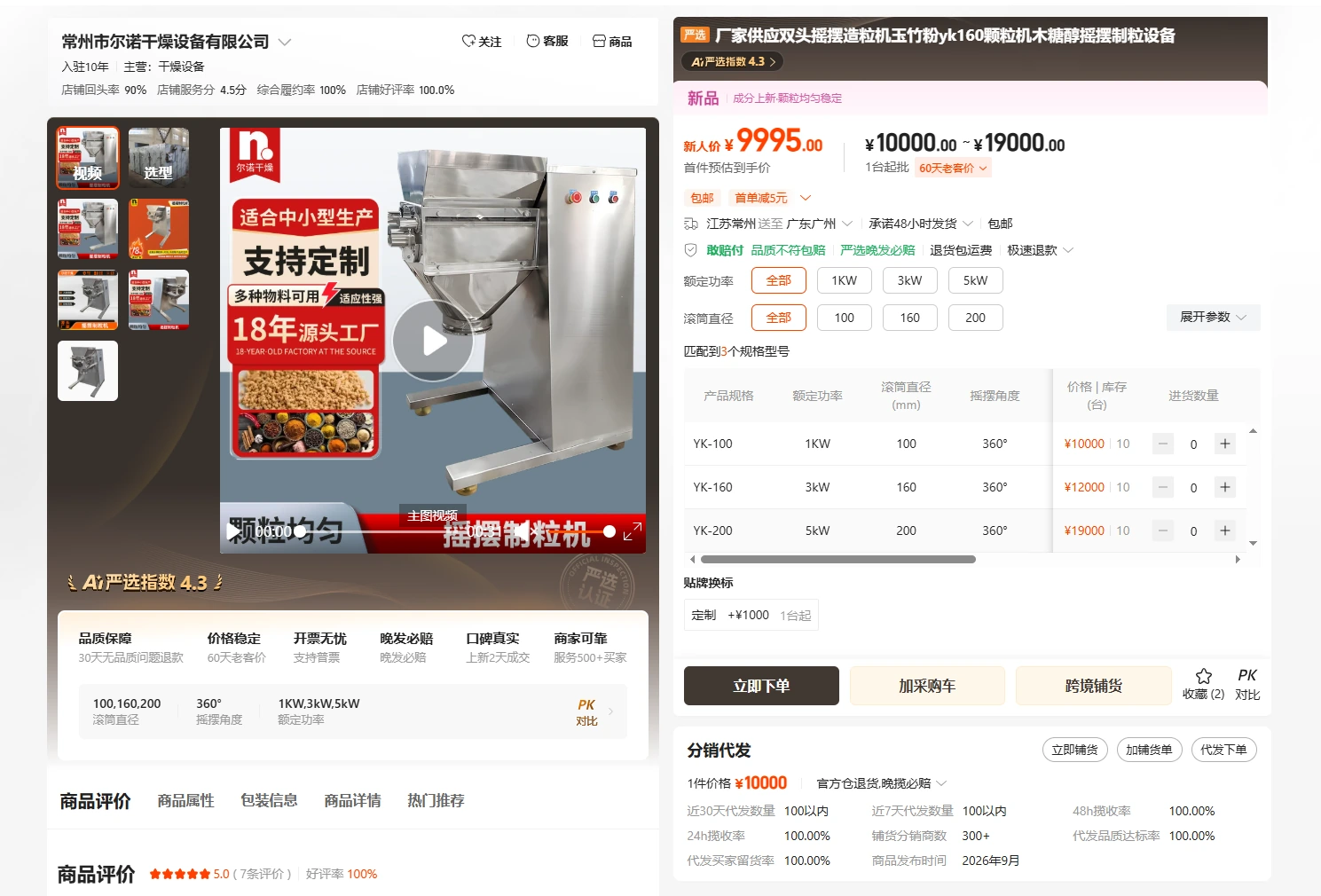The height and width of the screenshot is (896, 1321).
Task: Select 额定功率 option 全部
Action: pos(779,280)
